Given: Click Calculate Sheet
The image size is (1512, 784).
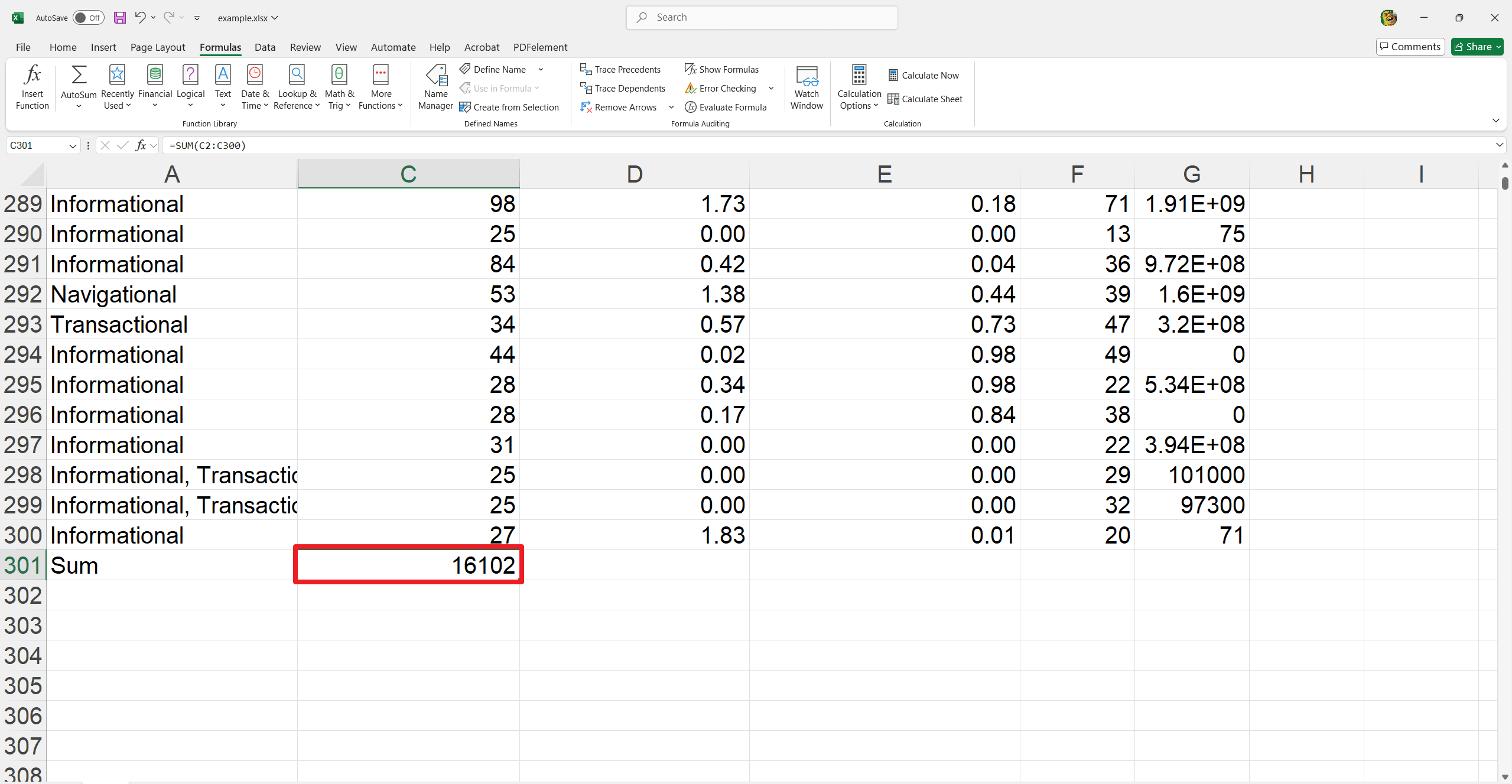Looking at the screenshot, I should [x=925, y=99].
